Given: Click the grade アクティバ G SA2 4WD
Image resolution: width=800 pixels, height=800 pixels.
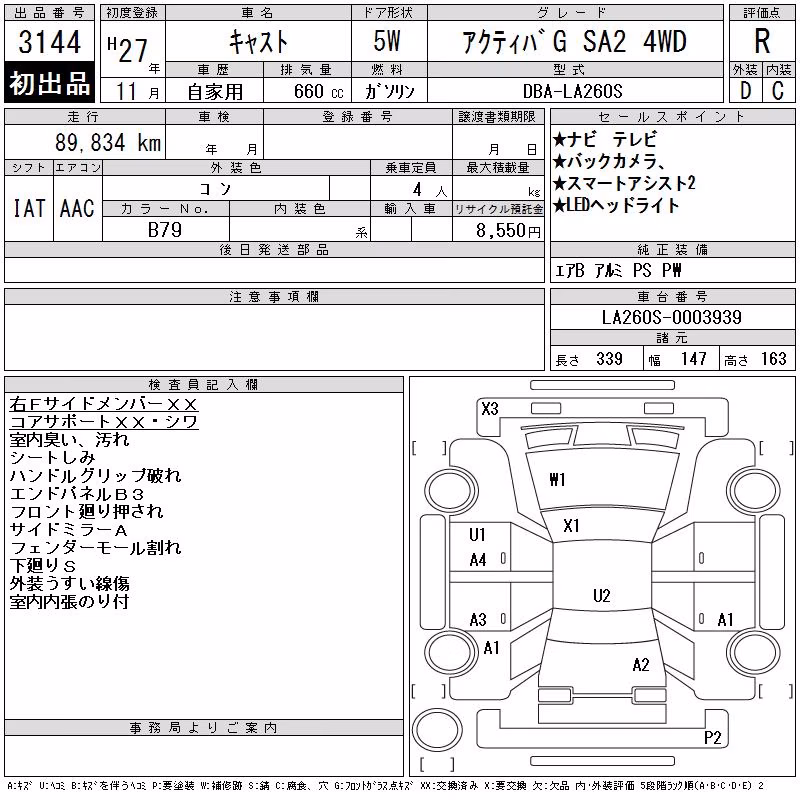Looking at the screenshot, I should pyautogui.click(x=574, y=41).
